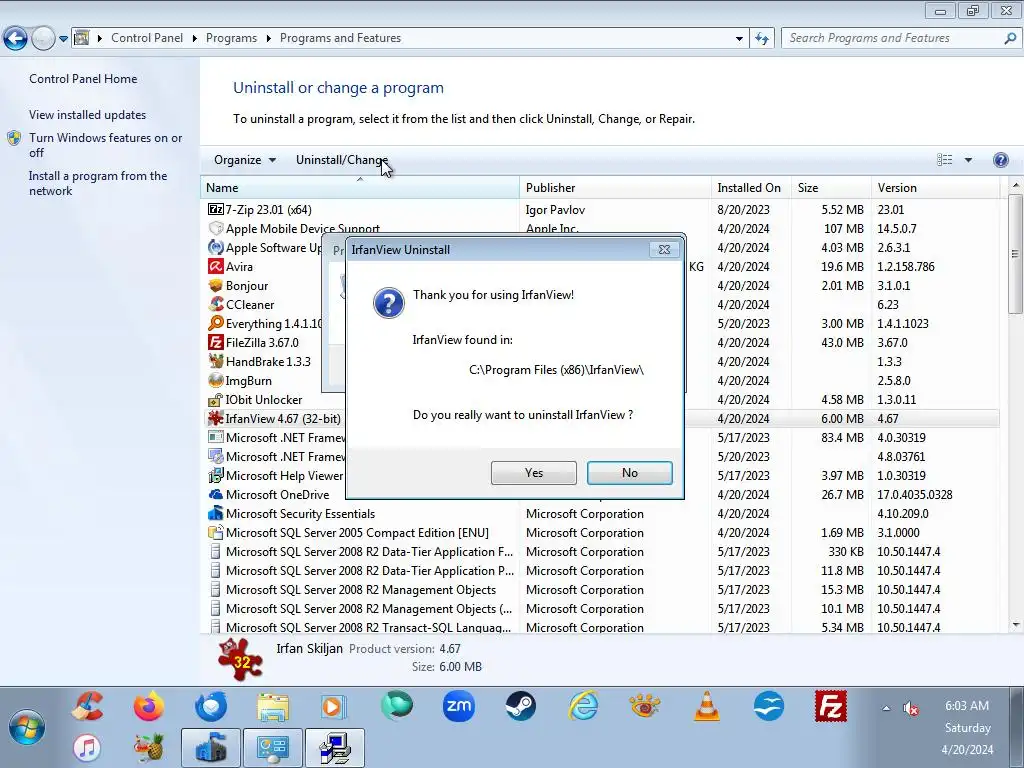Click the search magnifier icon

tap(1010, 39)
